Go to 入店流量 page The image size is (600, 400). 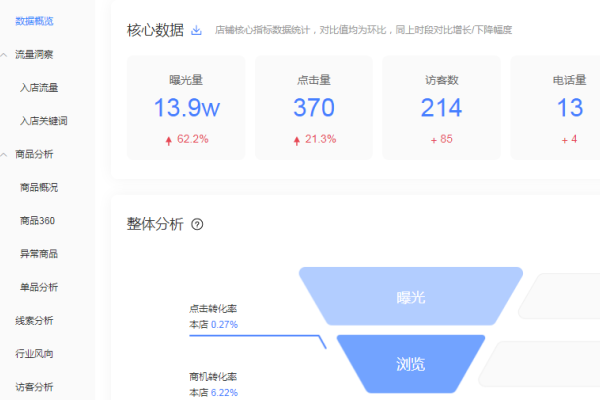[x=39, y=88]
